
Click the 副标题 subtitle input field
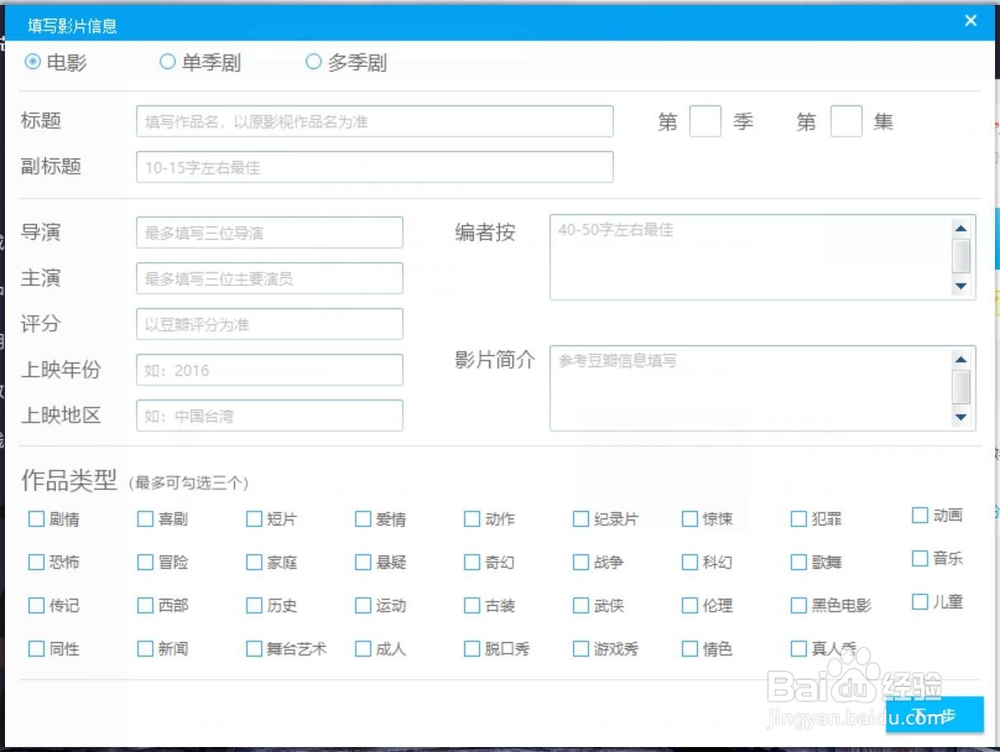(375, 167)
